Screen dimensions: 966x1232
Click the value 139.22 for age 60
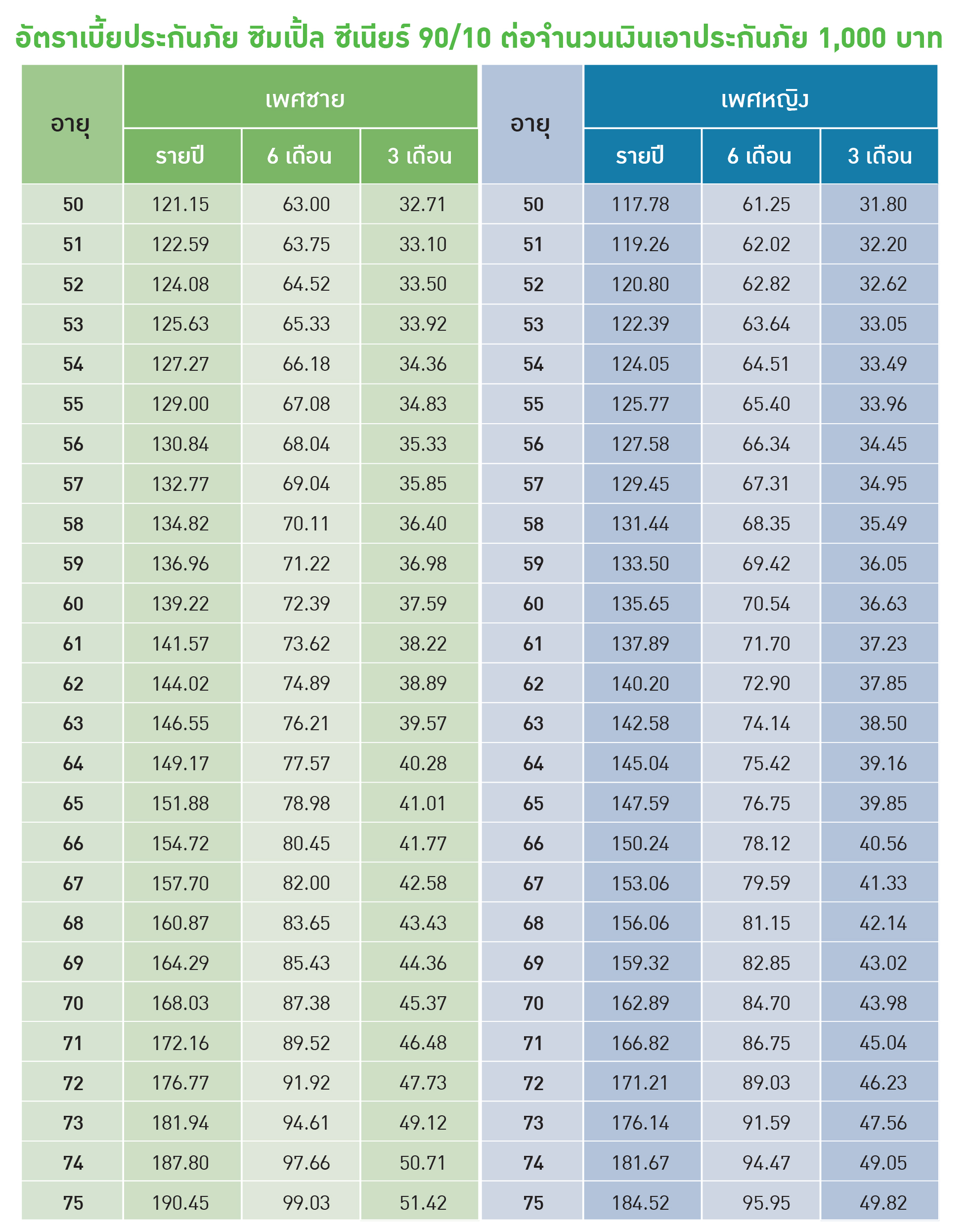click(x=180, y=604)
